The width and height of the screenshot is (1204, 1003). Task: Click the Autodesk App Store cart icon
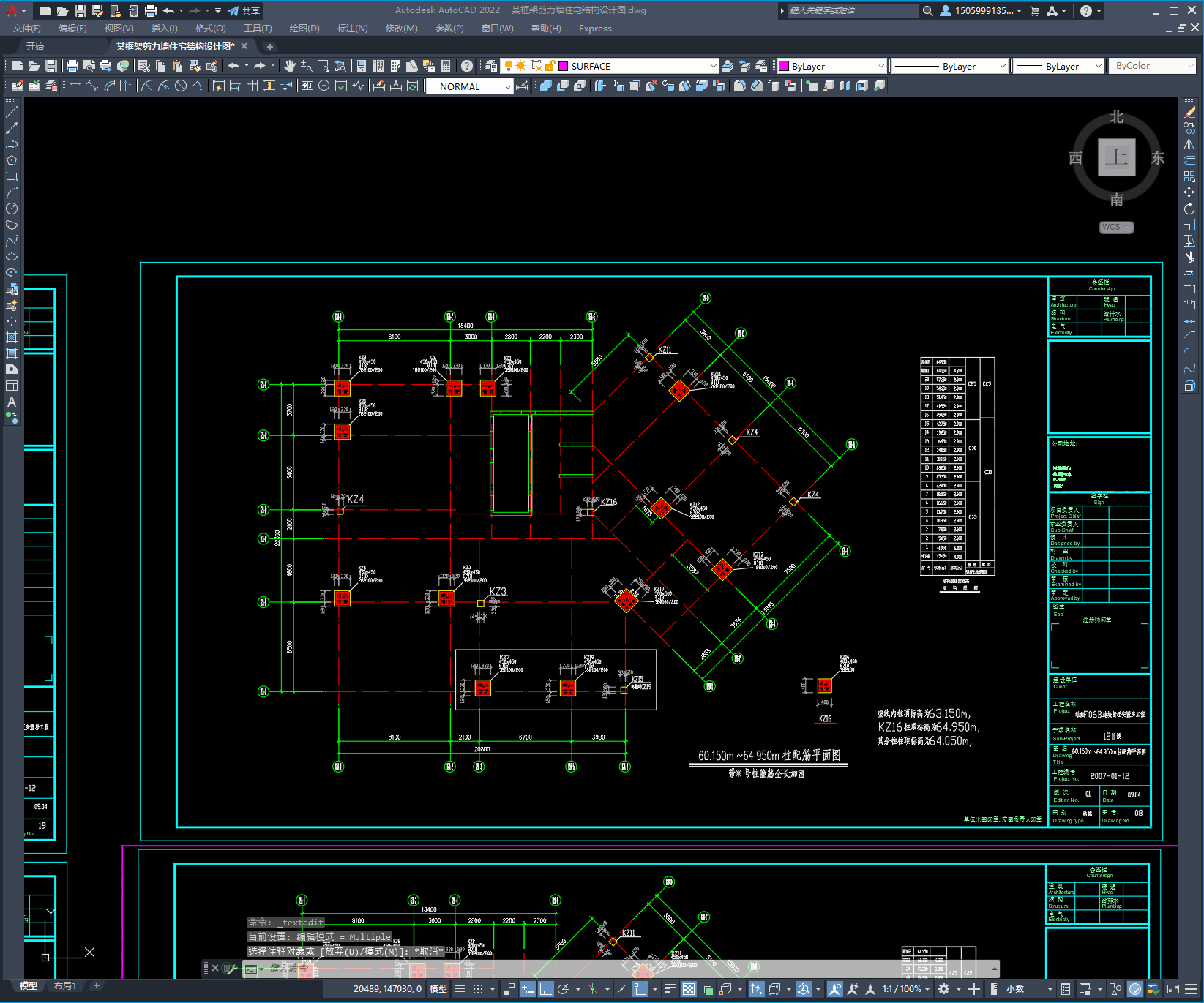[x=1034, y=10]
